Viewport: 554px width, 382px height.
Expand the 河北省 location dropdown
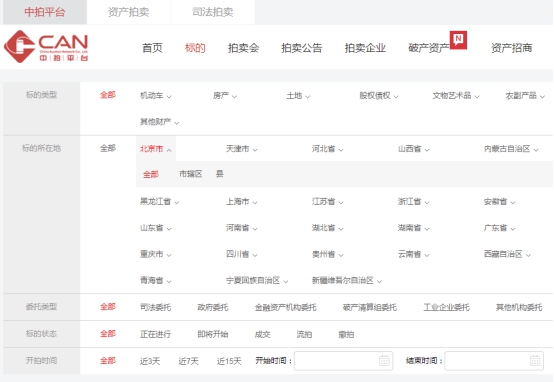tap(328, 149)
